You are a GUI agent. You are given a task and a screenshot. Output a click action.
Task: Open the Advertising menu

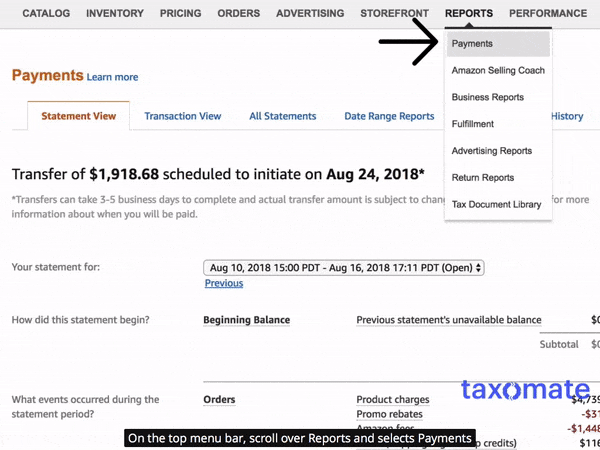[x=310, y=13]
